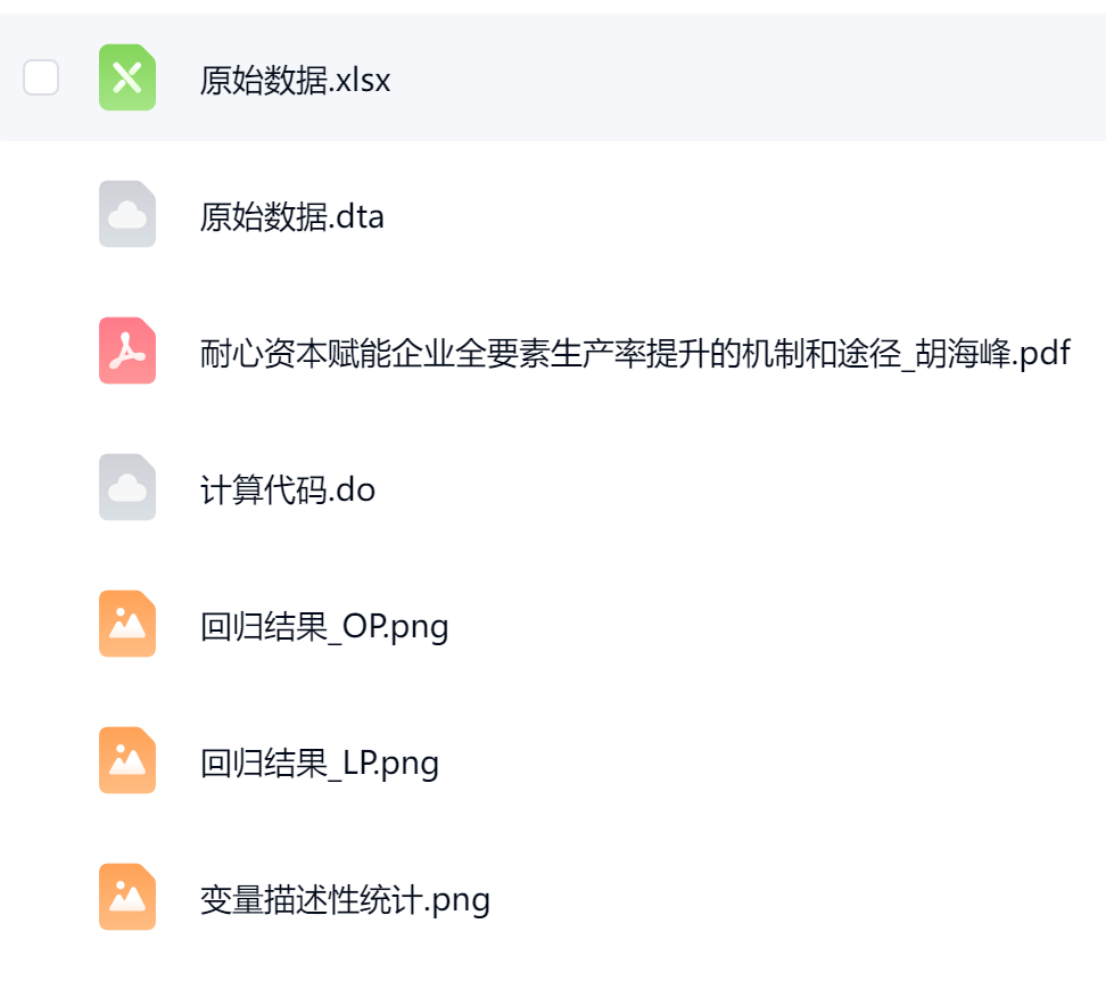The image size is (1107, 981).
Task: Open the 变量描述性统计.png file name
Action: click(x=345, y=900)
